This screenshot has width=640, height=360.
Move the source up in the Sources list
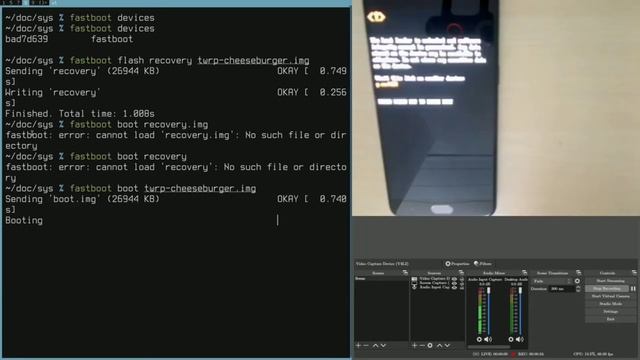439,346
